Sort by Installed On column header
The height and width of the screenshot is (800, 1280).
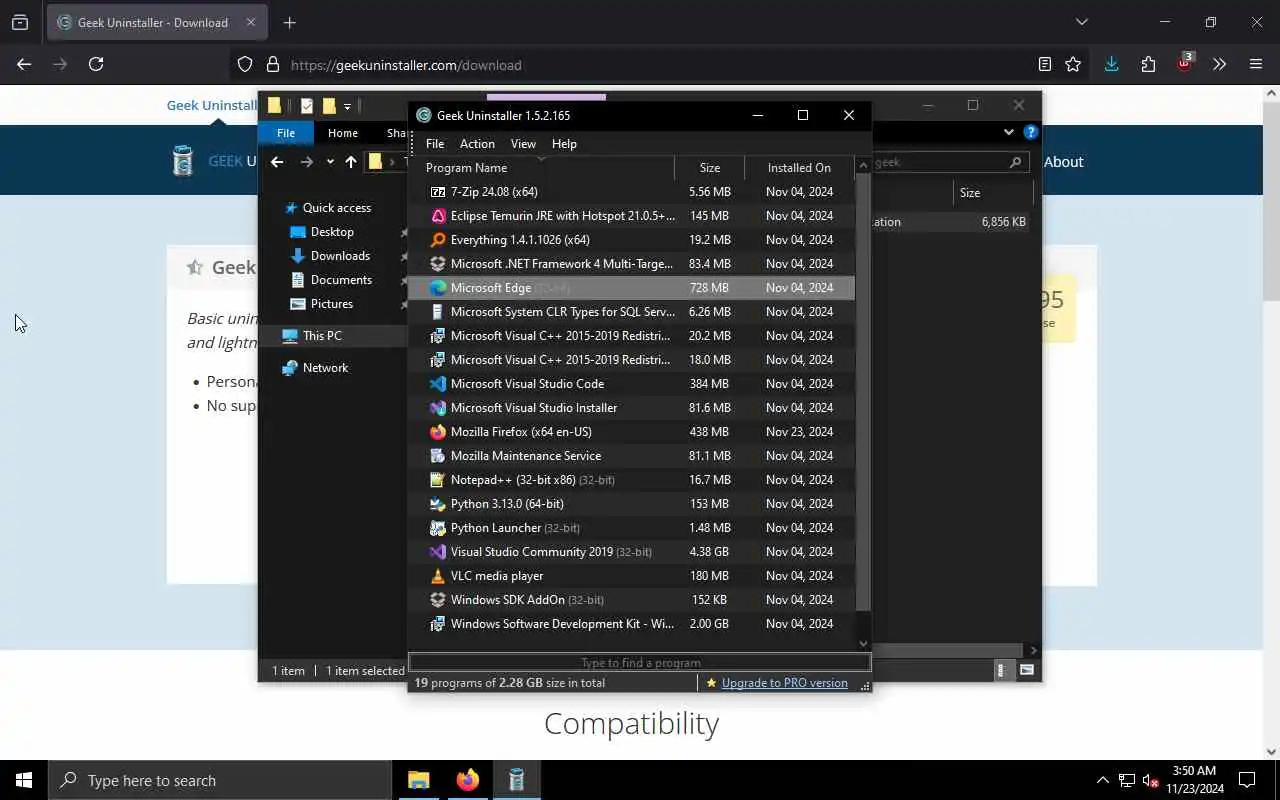[799, 167]
